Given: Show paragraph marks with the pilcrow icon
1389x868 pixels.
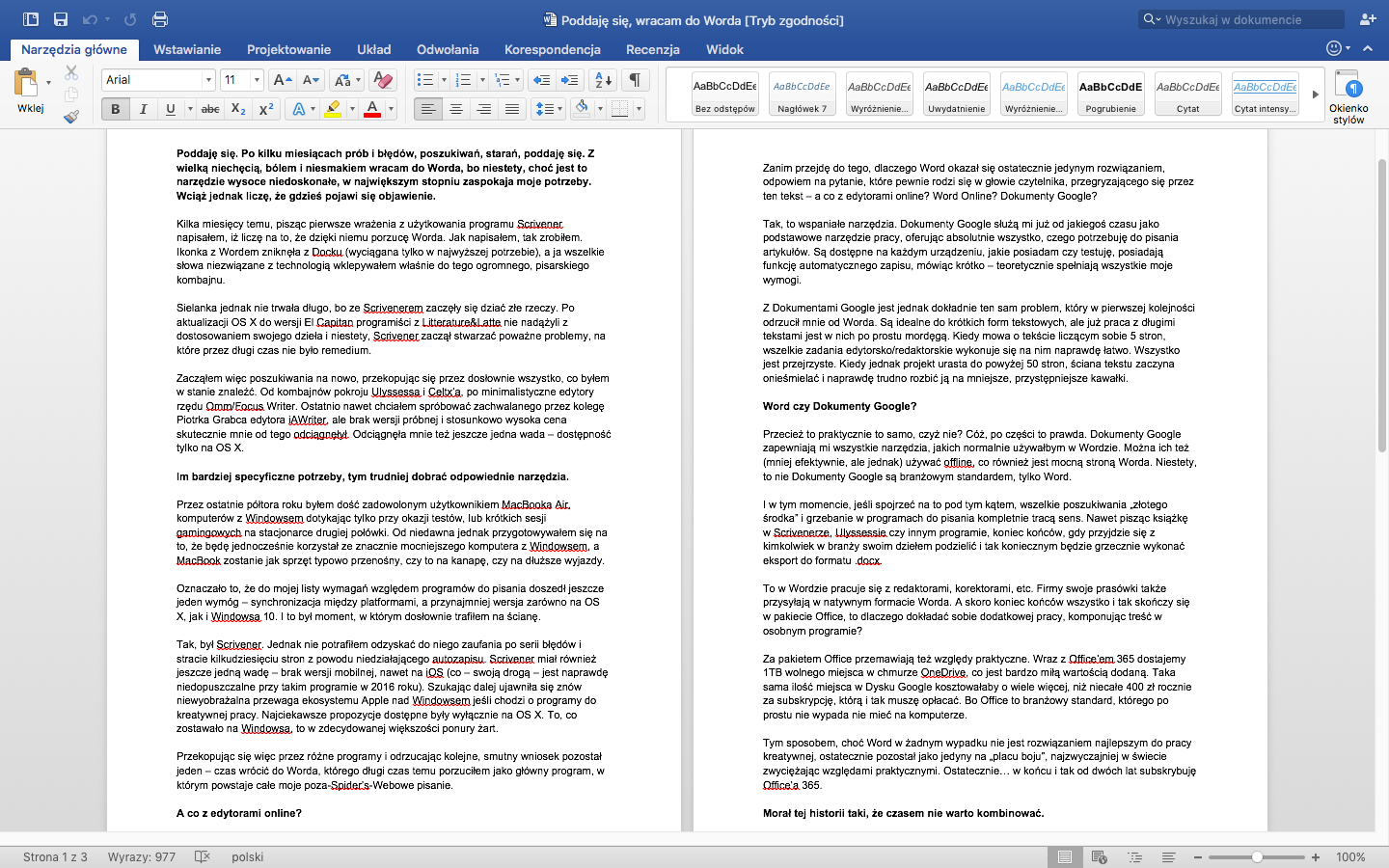Looking at the screenshot, I should [635, 80].
